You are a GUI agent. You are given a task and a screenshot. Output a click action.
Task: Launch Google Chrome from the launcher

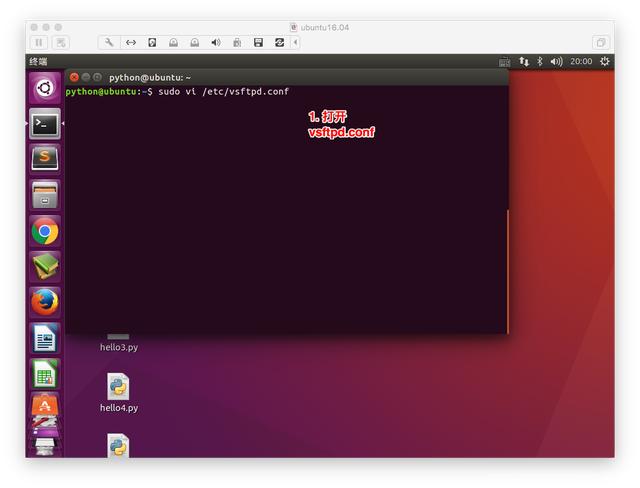pyautogui.click(x=45, y=231)
